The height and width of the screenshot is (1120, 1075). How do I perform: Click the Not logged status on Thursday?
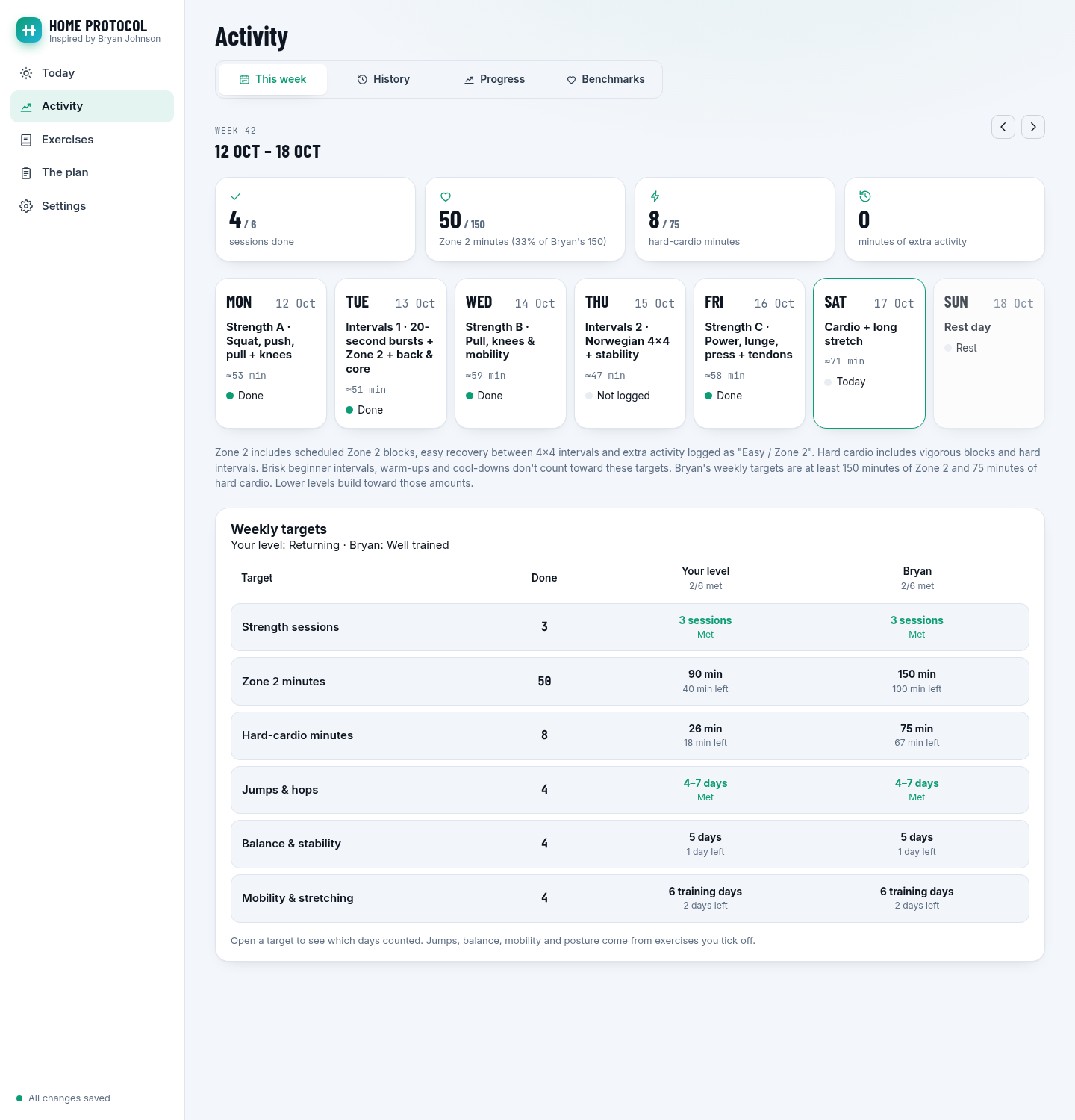click(x=617, y=396)
